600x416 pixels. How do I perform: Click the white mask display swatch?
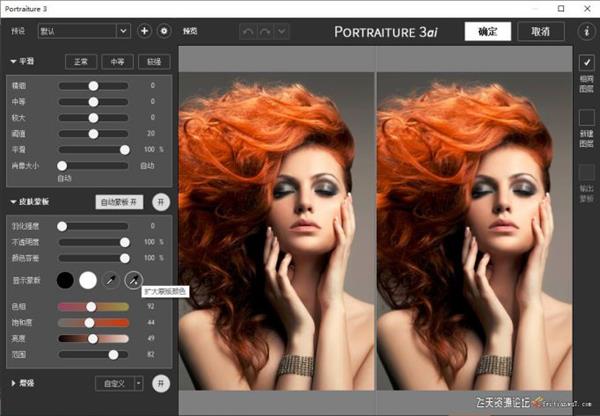[x=87, y=279]
